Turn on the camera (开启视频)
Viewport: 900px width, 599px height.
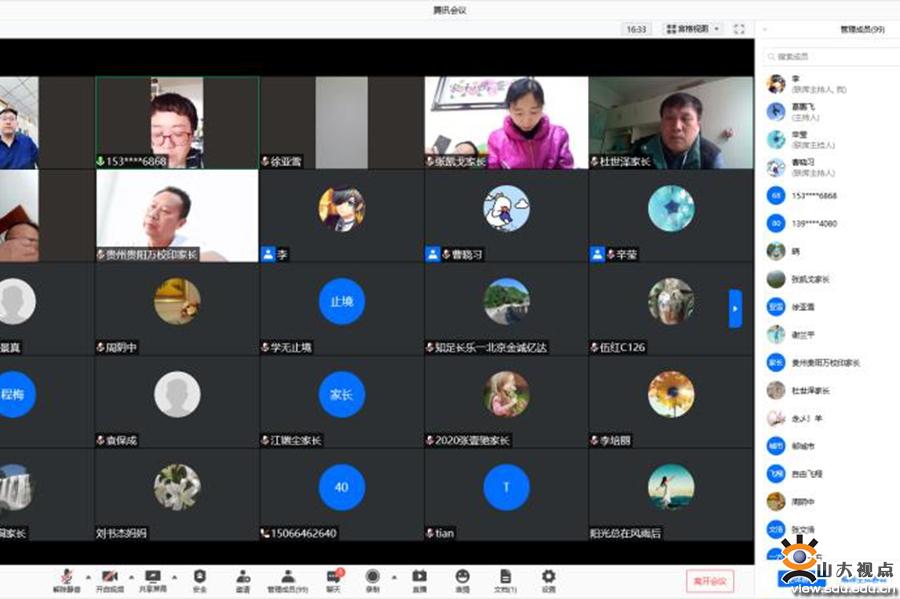click(x=109, y=579)
